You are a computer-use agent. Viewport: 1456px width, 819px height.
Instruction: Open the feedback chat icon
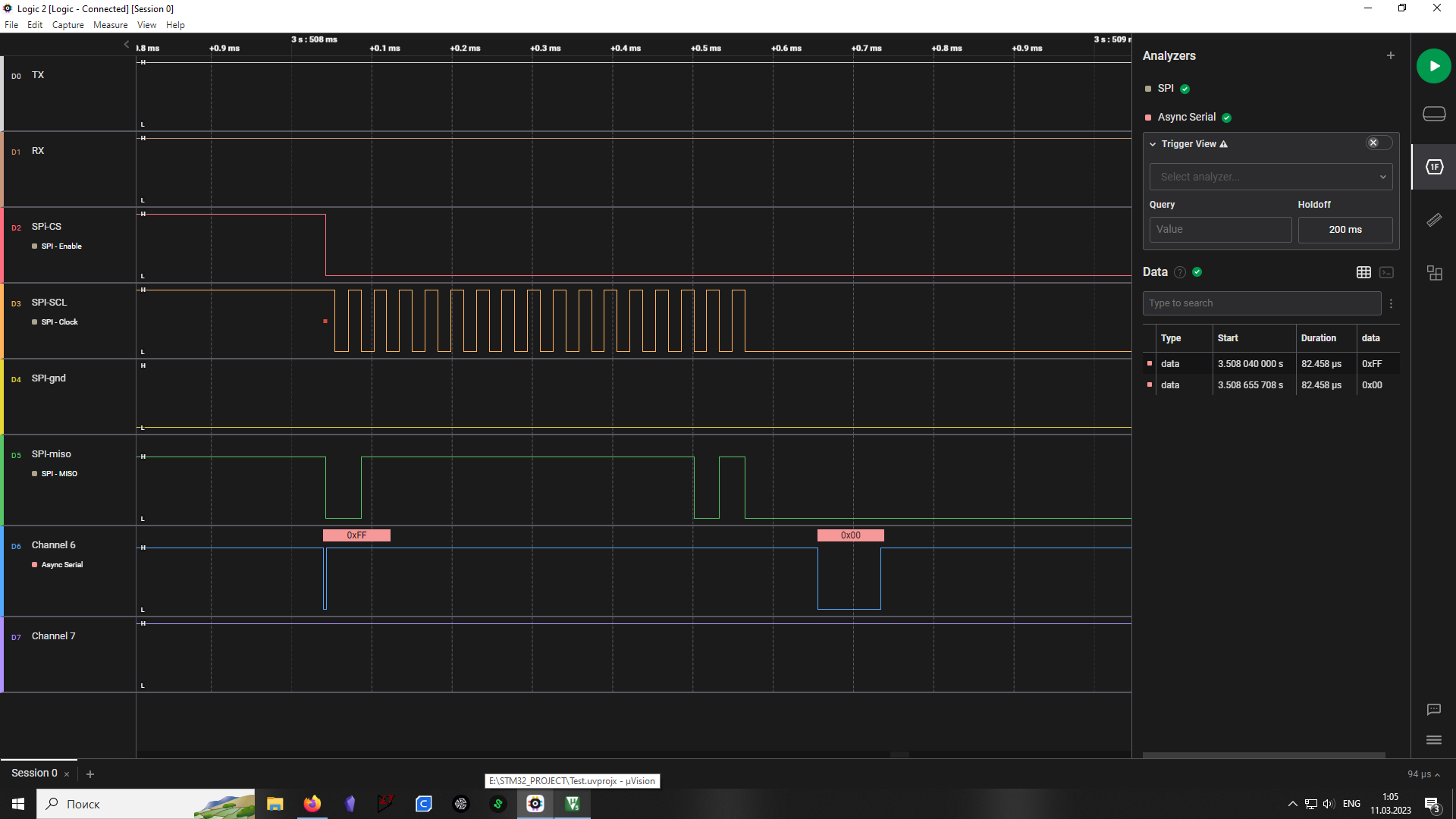[x=1433, y=710]
